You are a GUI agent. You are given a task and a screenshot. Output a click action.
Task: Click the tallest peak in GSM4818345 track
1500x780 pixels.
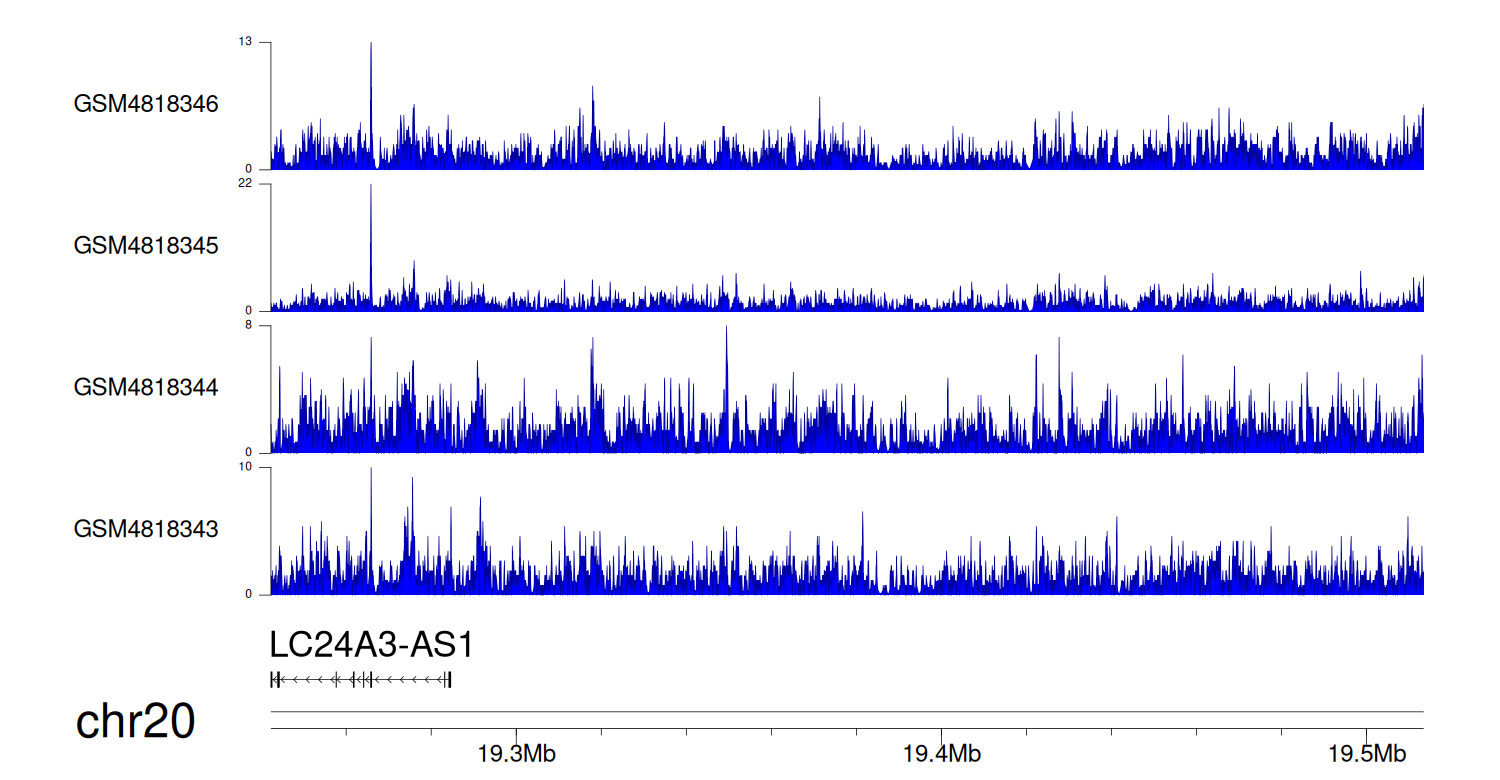tap(371, 188)
